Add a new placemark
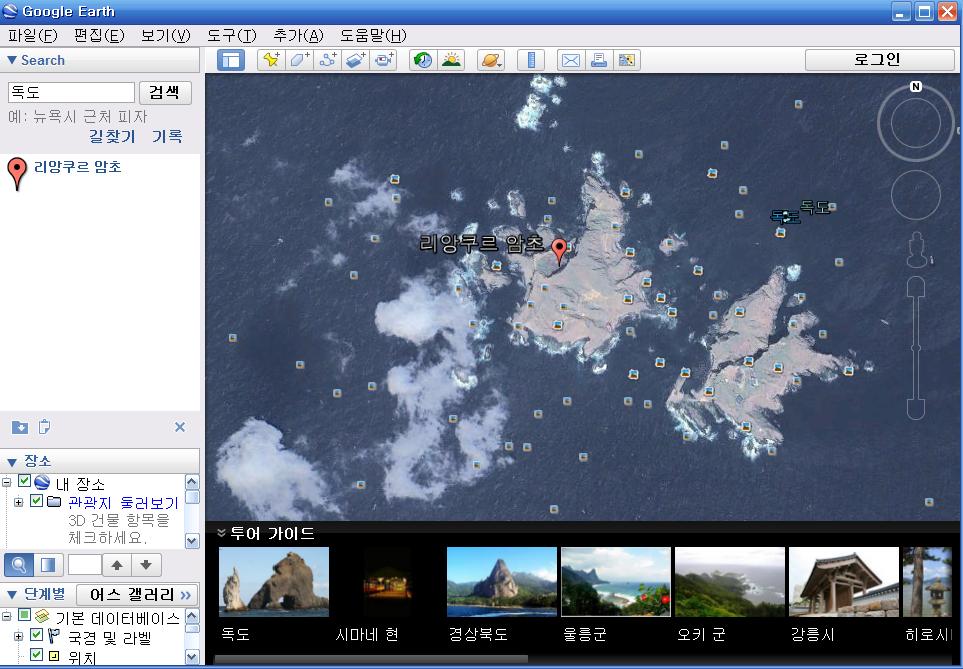Image resolution: width=963 pixels, height=669 pixels. click(270, 60)
